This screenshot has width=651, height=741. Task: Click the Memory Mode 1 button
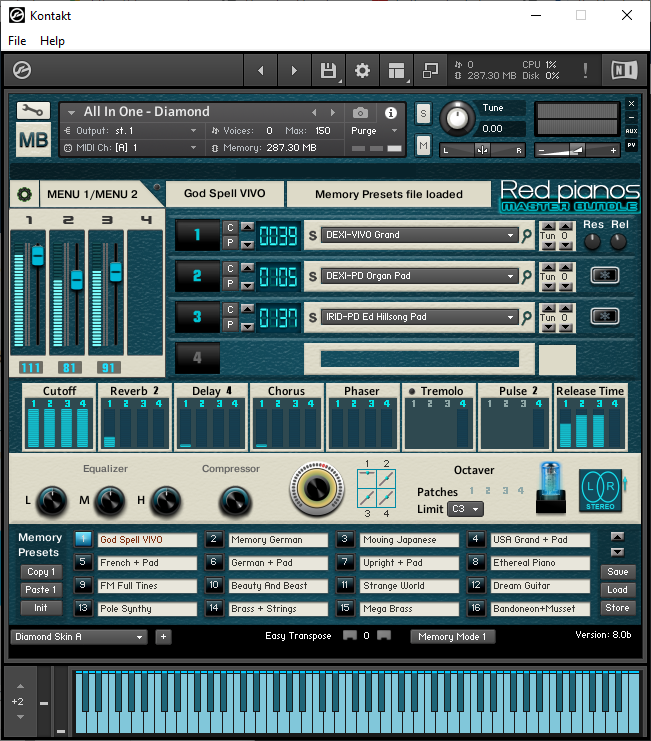tap(452, 637)
